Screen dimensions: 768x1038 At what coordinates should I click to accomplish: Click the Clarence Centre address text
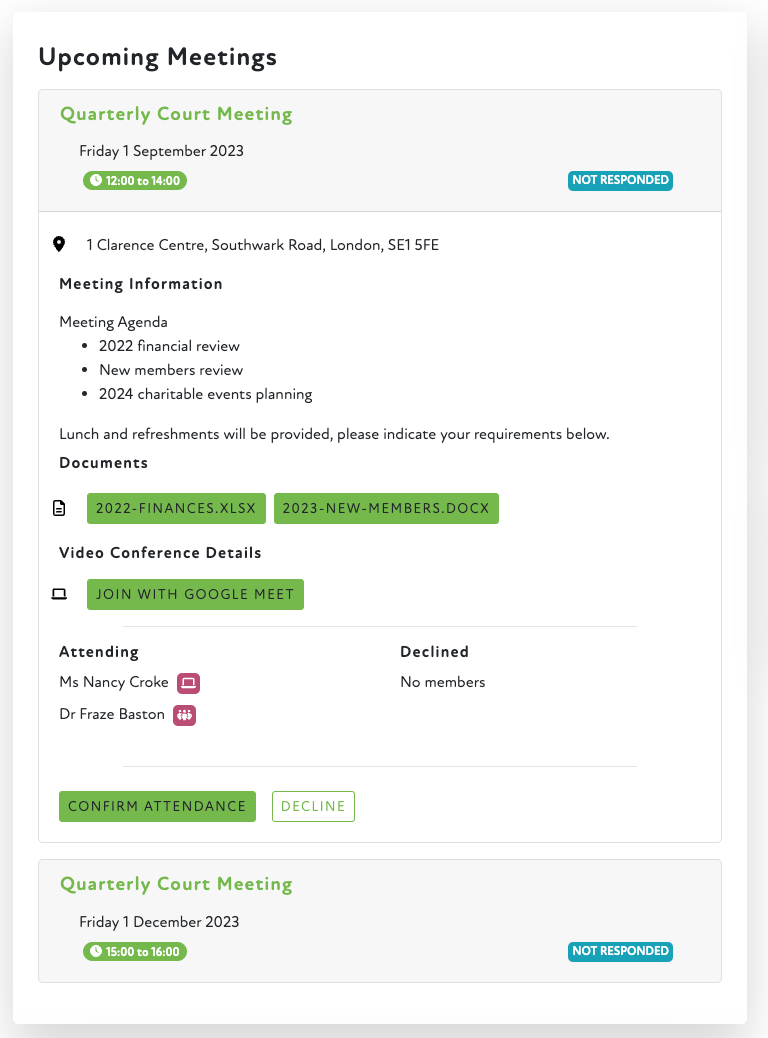(x=262, y=245)
